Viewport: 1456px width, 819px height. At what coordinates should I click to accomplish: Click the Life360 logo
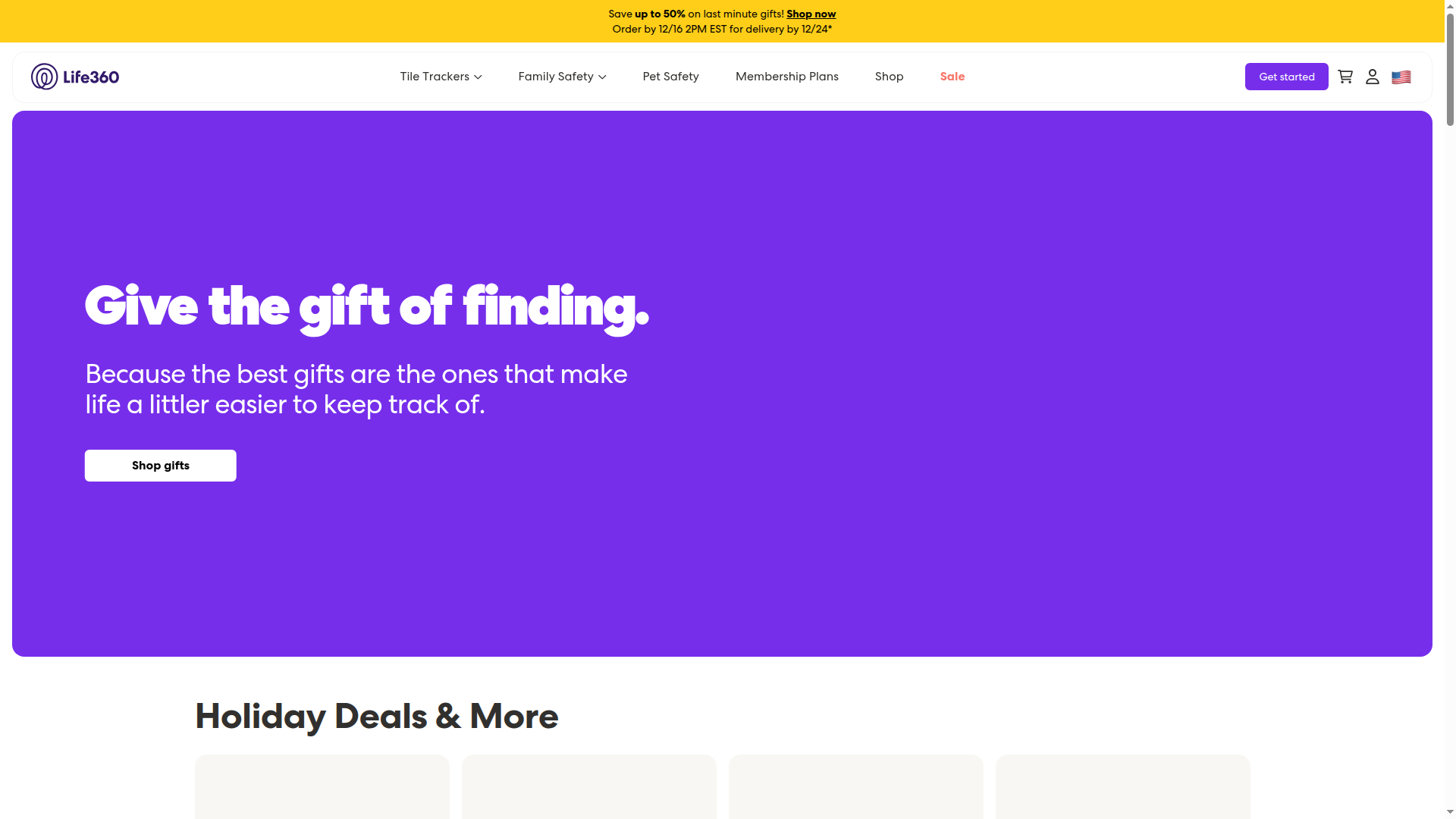pyautogui.click(x=75, y=77)
